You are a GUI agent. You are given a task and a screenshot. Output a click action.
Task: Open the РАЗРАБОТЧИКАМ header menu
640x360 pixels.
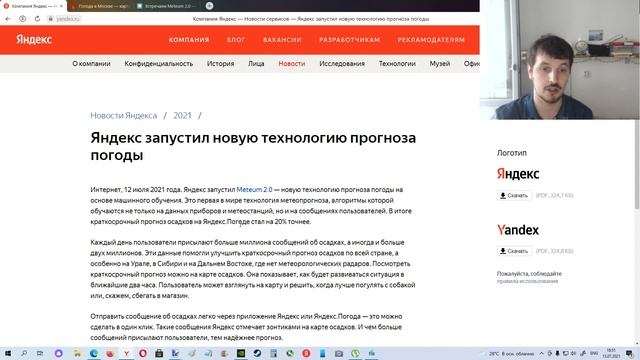(349, 40)
